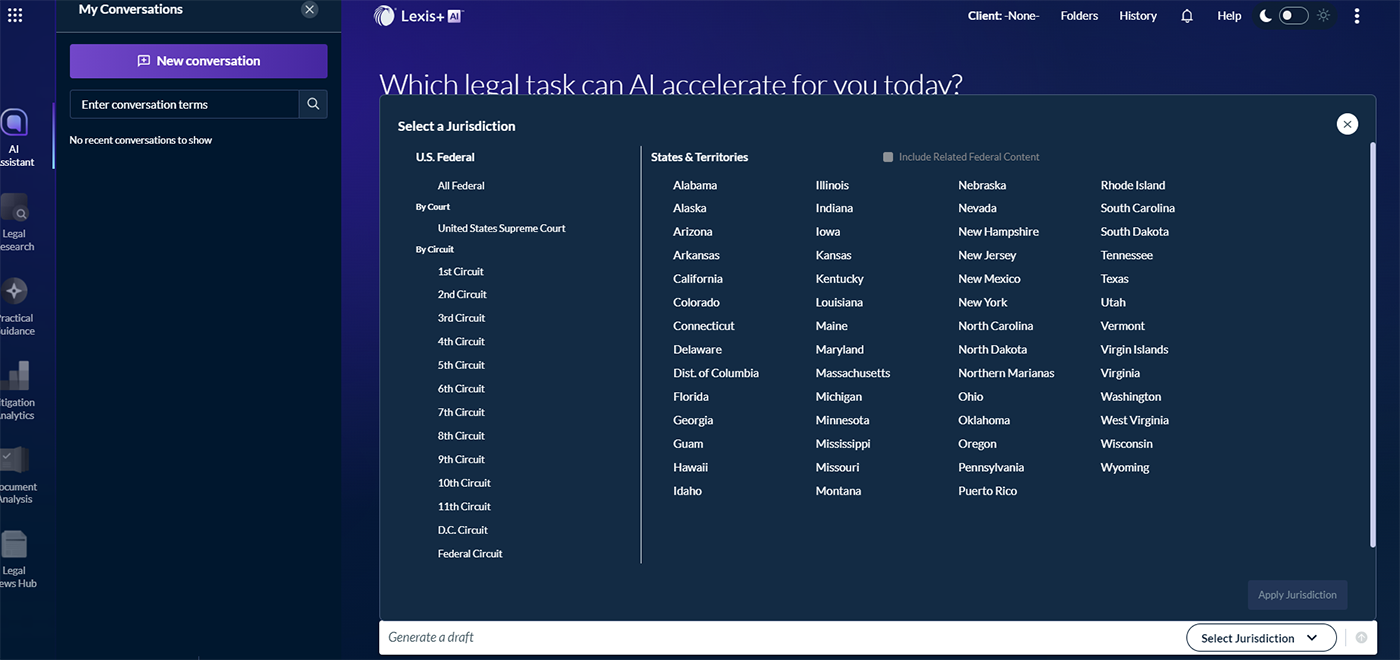
Task: Close the My Conversations panel
Action: click(310, 9)
